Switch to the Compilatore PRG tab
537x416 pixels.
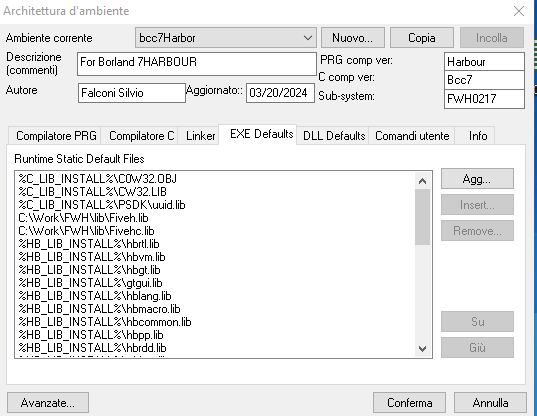point(57,136)
